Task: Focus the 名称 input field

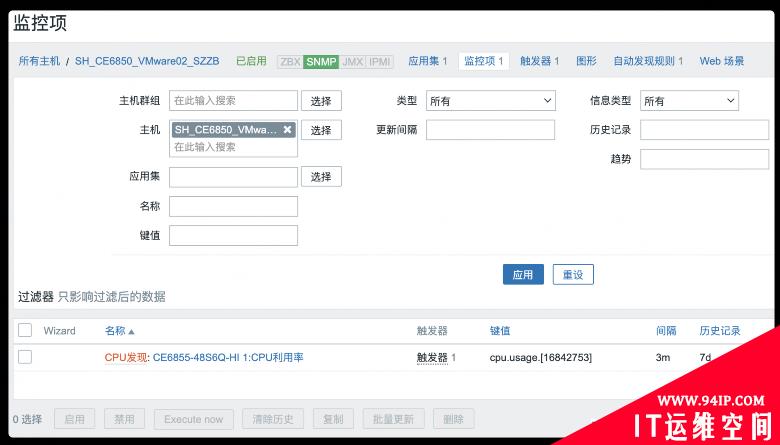Action: coord(233,206)
